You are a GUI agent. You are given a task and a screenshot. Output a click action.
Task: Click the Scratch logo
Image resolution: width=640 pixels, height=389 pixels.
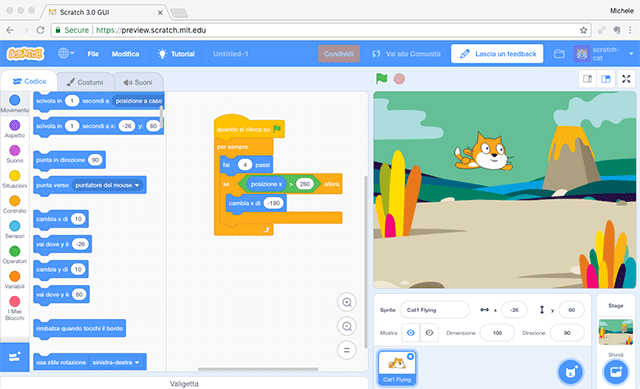(x=25, y=53)
